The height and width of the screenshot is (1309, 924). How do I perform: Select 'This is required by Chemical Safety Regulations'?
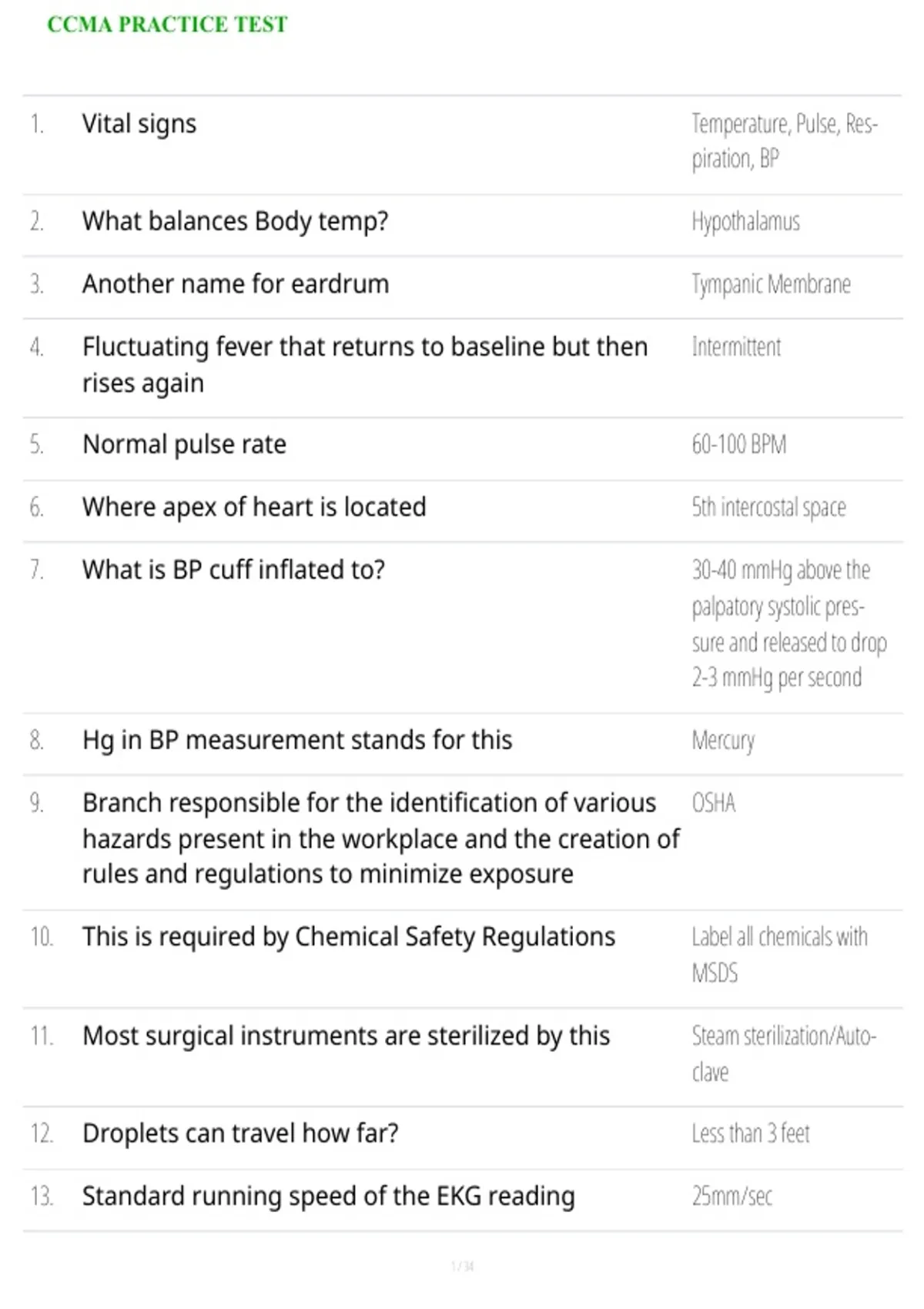[349, 937]
